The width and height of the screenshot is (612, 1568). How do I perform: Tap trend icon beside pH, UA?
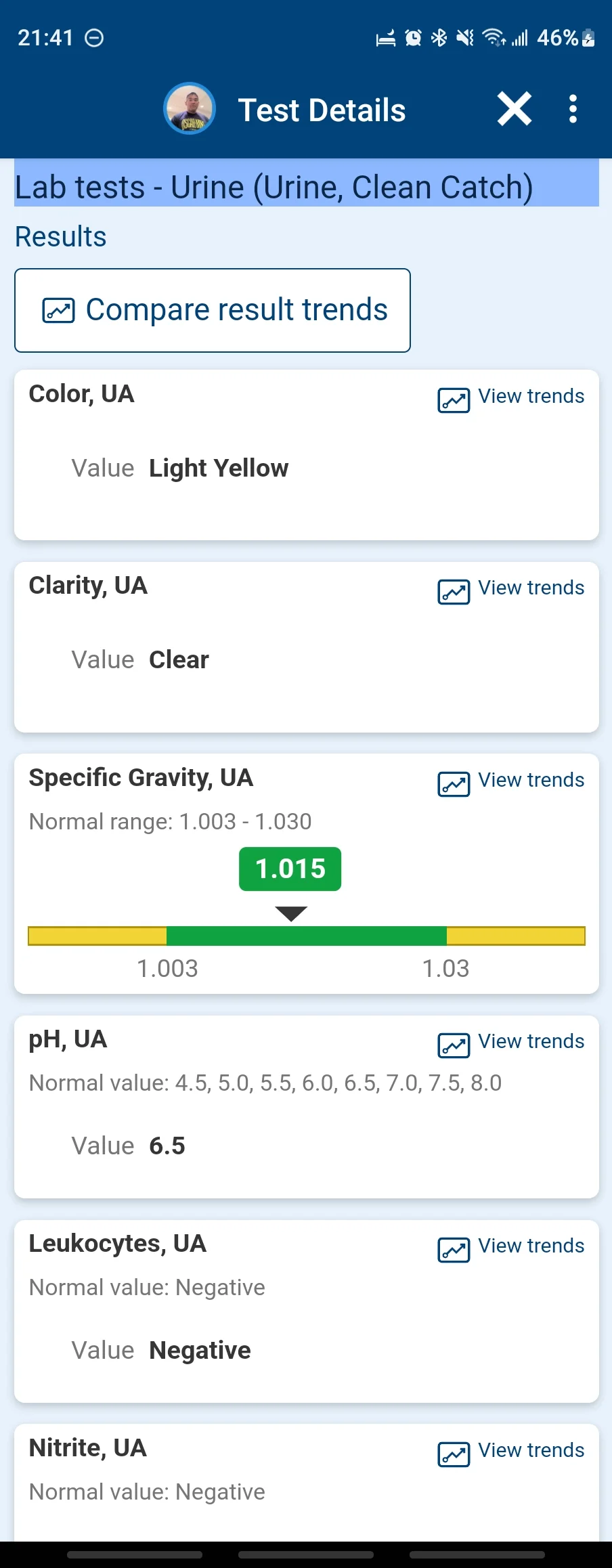(x=454, y=1045)
